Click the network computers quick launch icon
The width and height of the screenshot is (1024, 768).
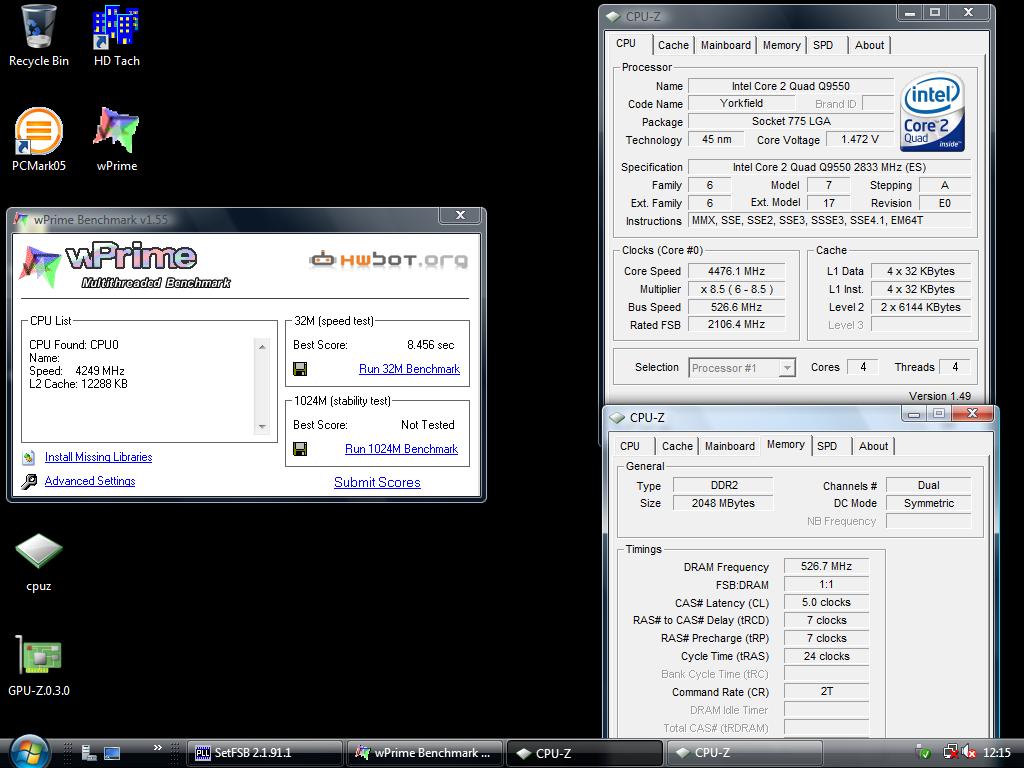(x=89, y=753)
